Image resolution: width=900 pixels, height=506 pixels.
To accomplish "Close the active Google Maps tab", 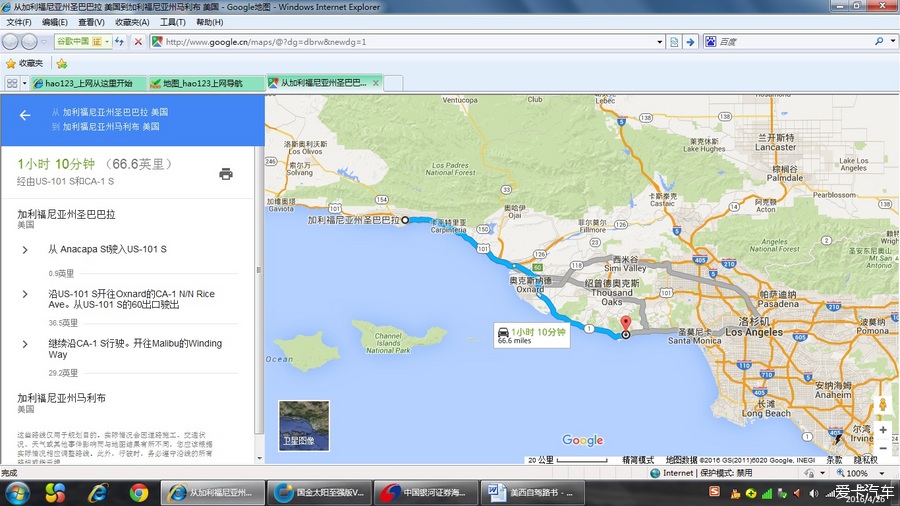I will coord(375,83).
